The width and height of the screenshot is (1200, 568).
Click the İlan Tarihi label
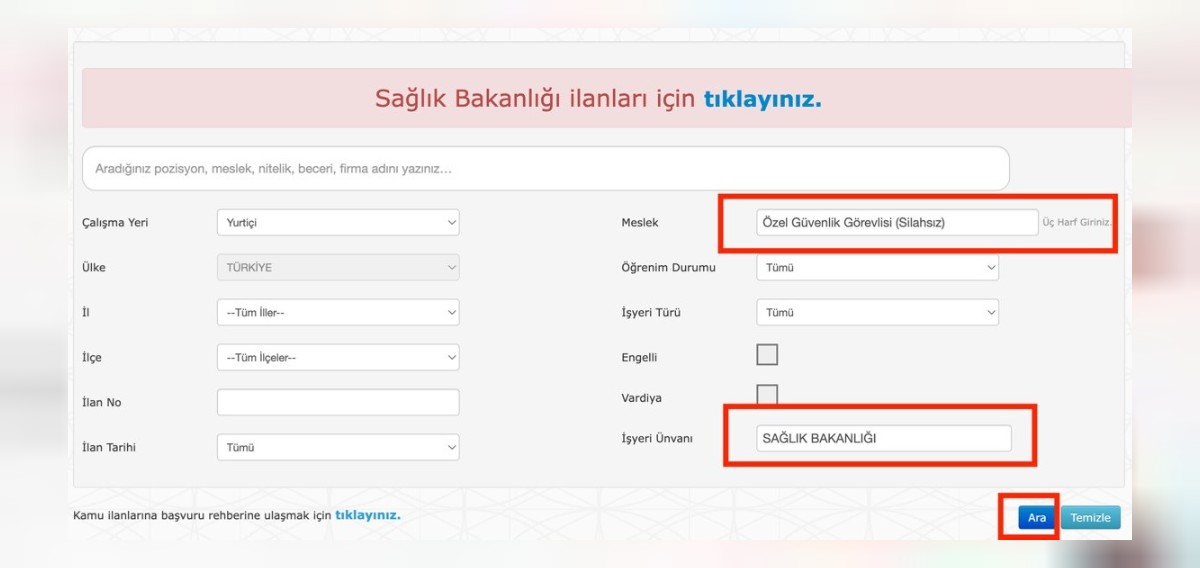click(108, 447)
